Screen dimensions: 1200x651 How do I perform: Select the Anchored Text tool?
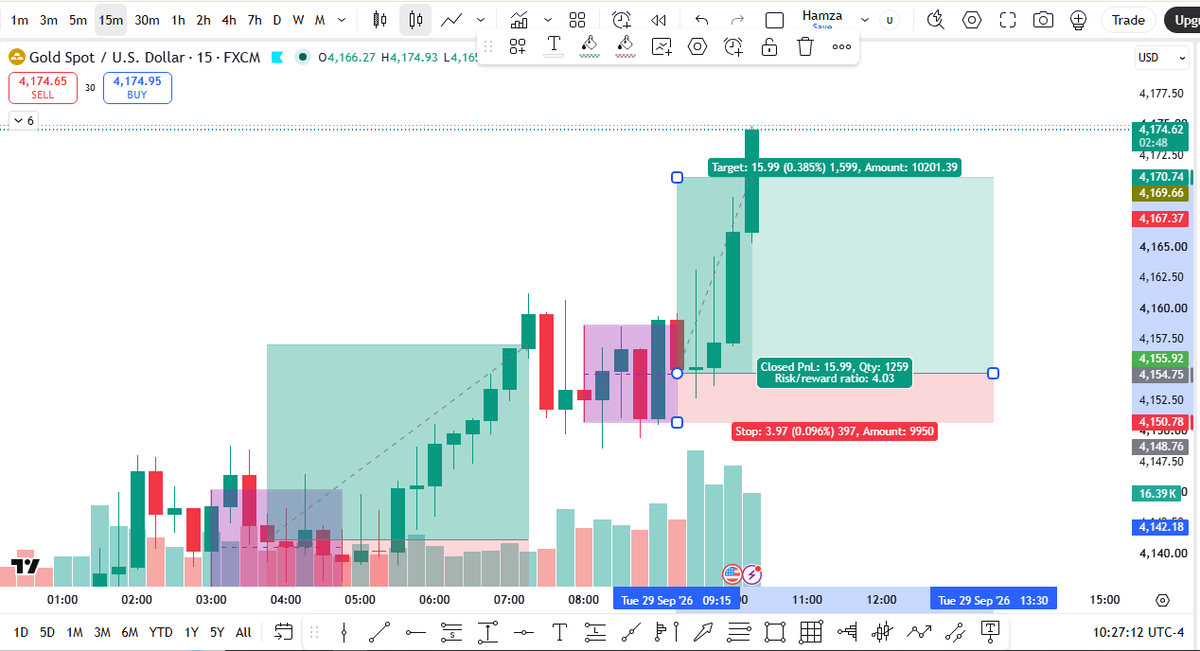click(x=991, y=631)
